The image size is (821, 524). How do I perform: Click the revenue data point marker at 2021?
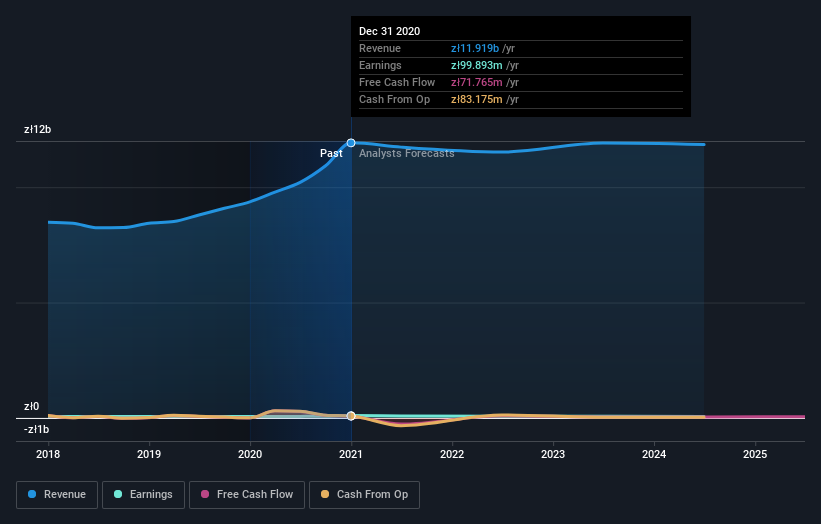351,143
